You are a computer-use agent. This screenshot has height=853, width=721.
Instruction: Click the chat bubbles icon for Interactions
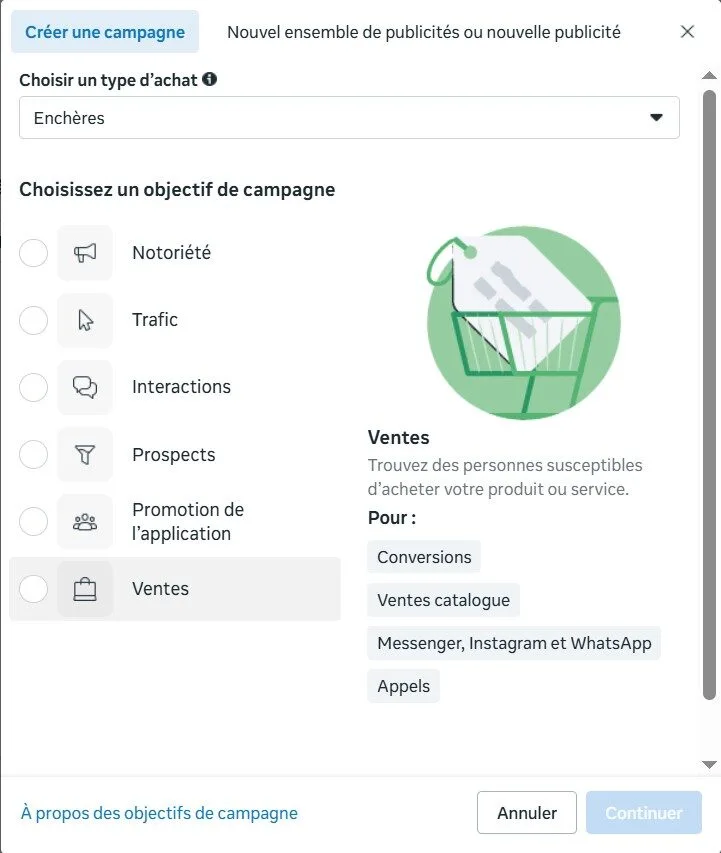tap(85, 387)
